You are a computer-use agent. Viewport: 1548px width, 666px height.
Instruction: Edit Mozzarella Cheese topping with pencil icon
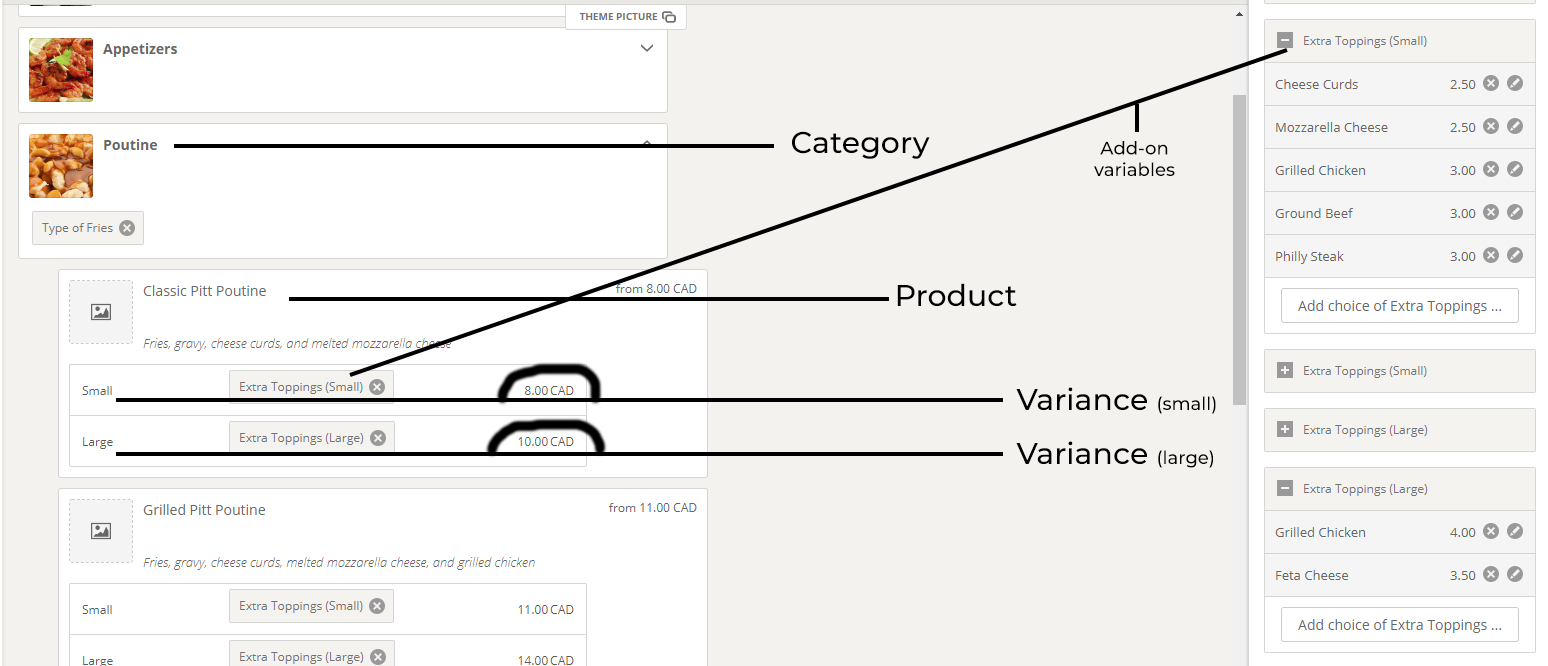(1515, 127)
